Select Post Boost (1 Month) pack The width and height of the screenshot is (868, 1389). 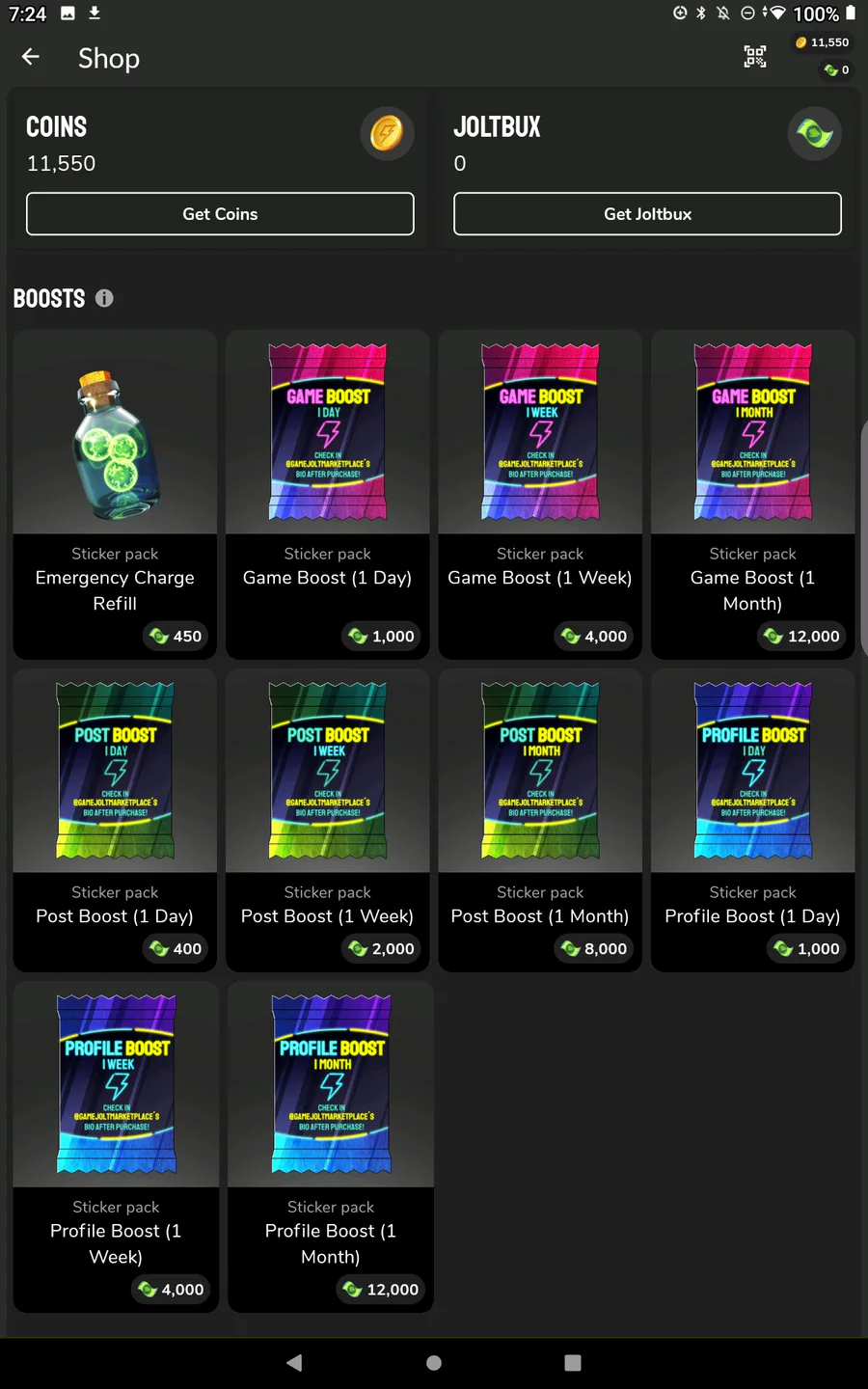pos(540,820)
